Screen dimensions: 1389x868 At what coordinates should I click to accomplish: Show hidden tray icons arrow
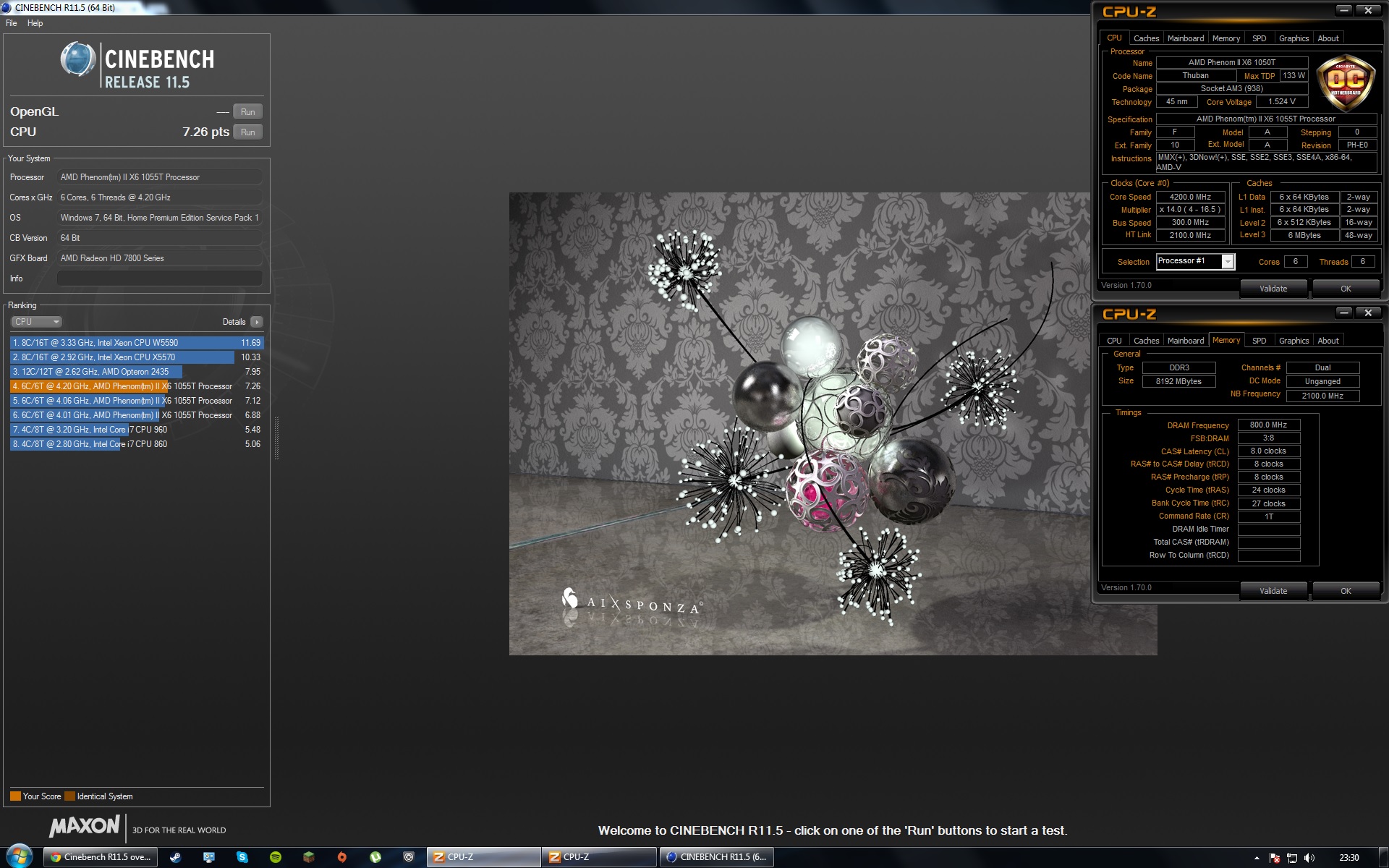(x=1257, y=858)
